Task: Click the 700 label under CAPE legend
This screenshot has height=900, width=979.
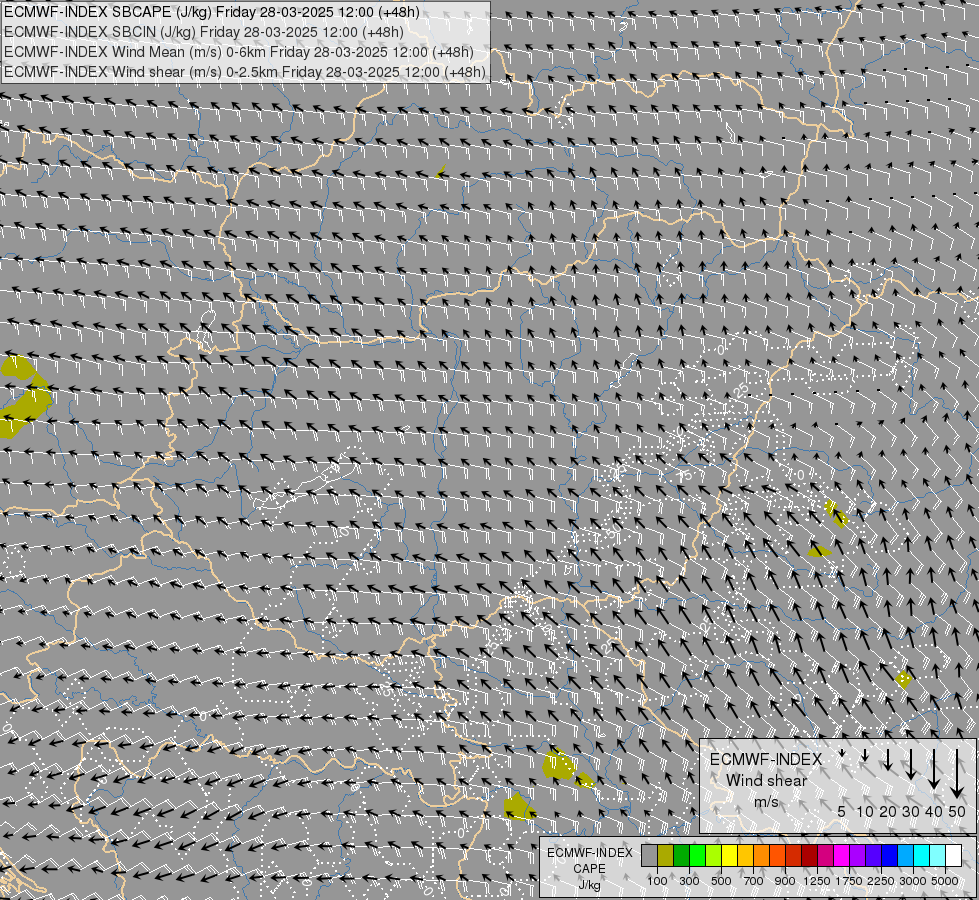Action: (x=754, y=881)
